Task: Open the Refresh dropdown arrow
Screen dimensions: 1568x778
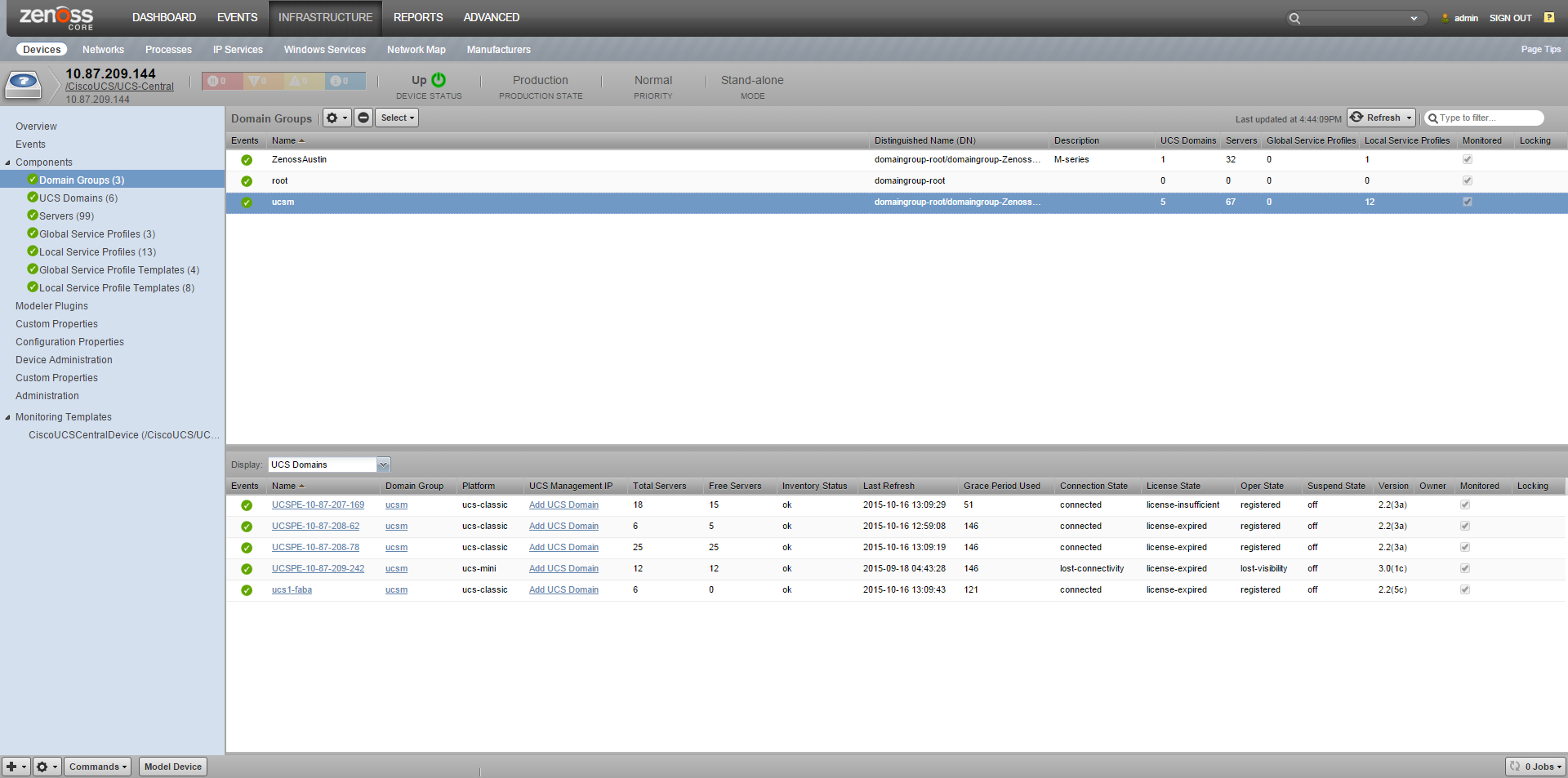Action: (x=1409, y=118)
